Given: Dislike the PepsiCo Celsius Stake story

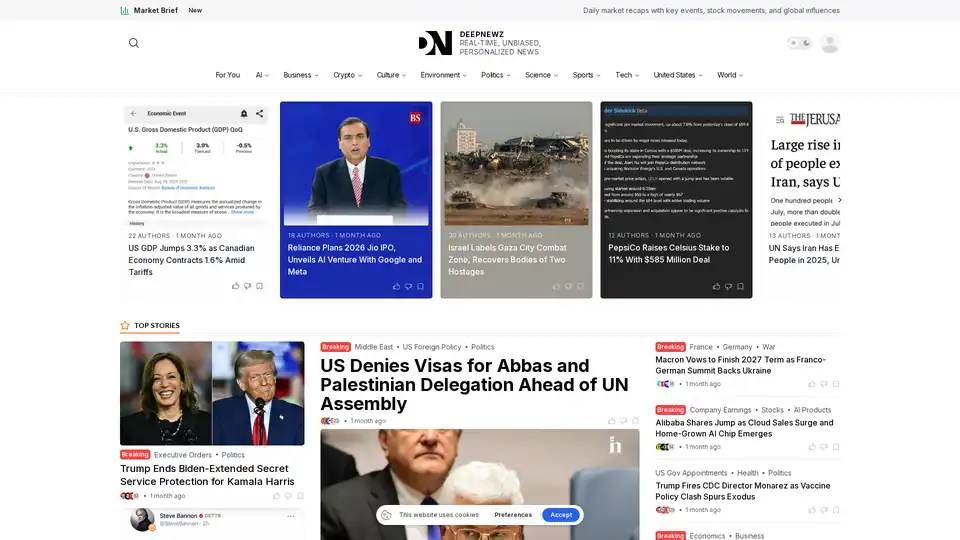Looking at the screenshot, I should 728,286.
